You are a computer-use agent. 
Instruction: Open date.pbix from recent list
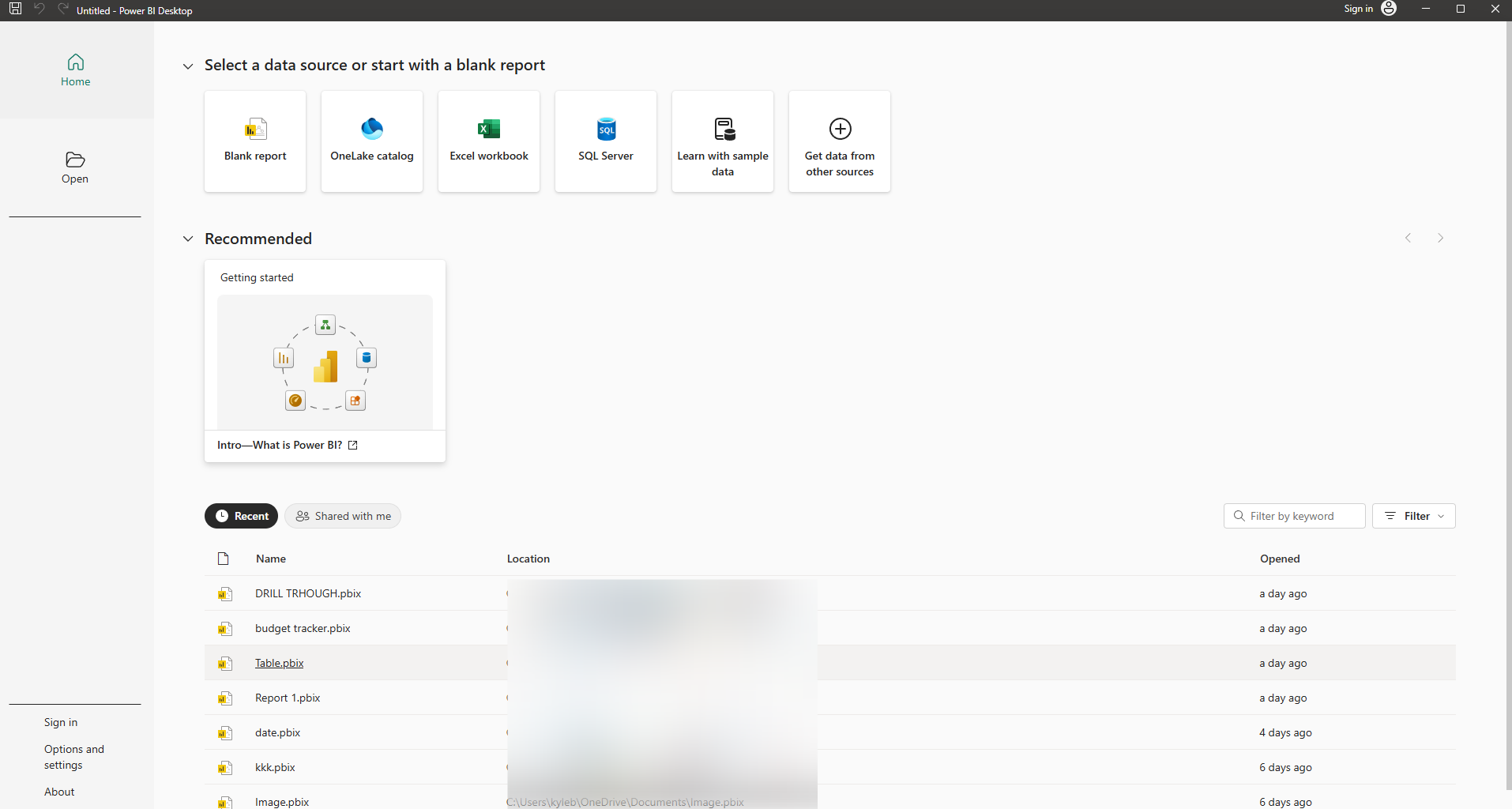coord(277,732)
